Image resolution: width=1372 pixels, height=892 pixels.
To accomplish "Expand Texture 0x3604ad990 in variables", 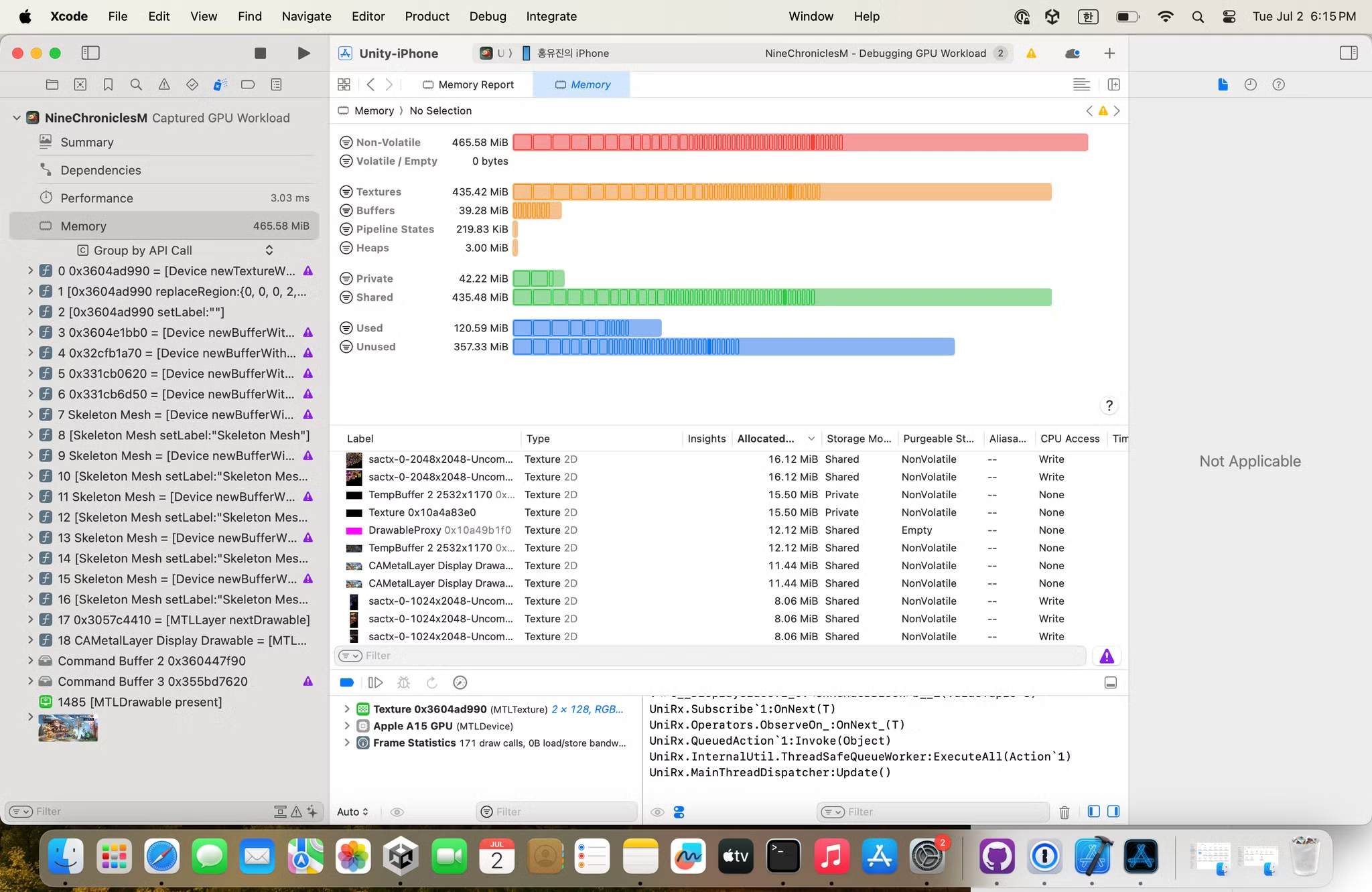I will point(346,709).
